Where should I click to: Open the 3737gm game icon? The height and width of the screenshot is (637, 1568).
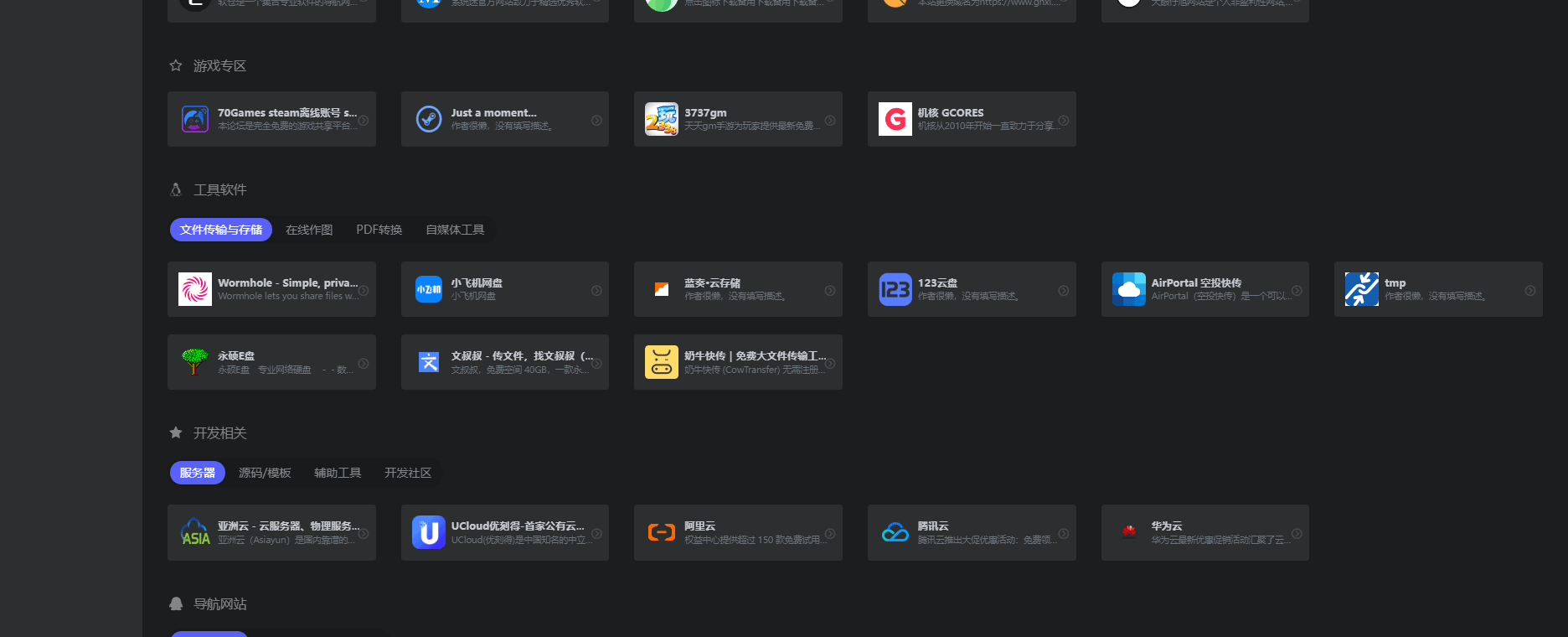tap(662, 119)
